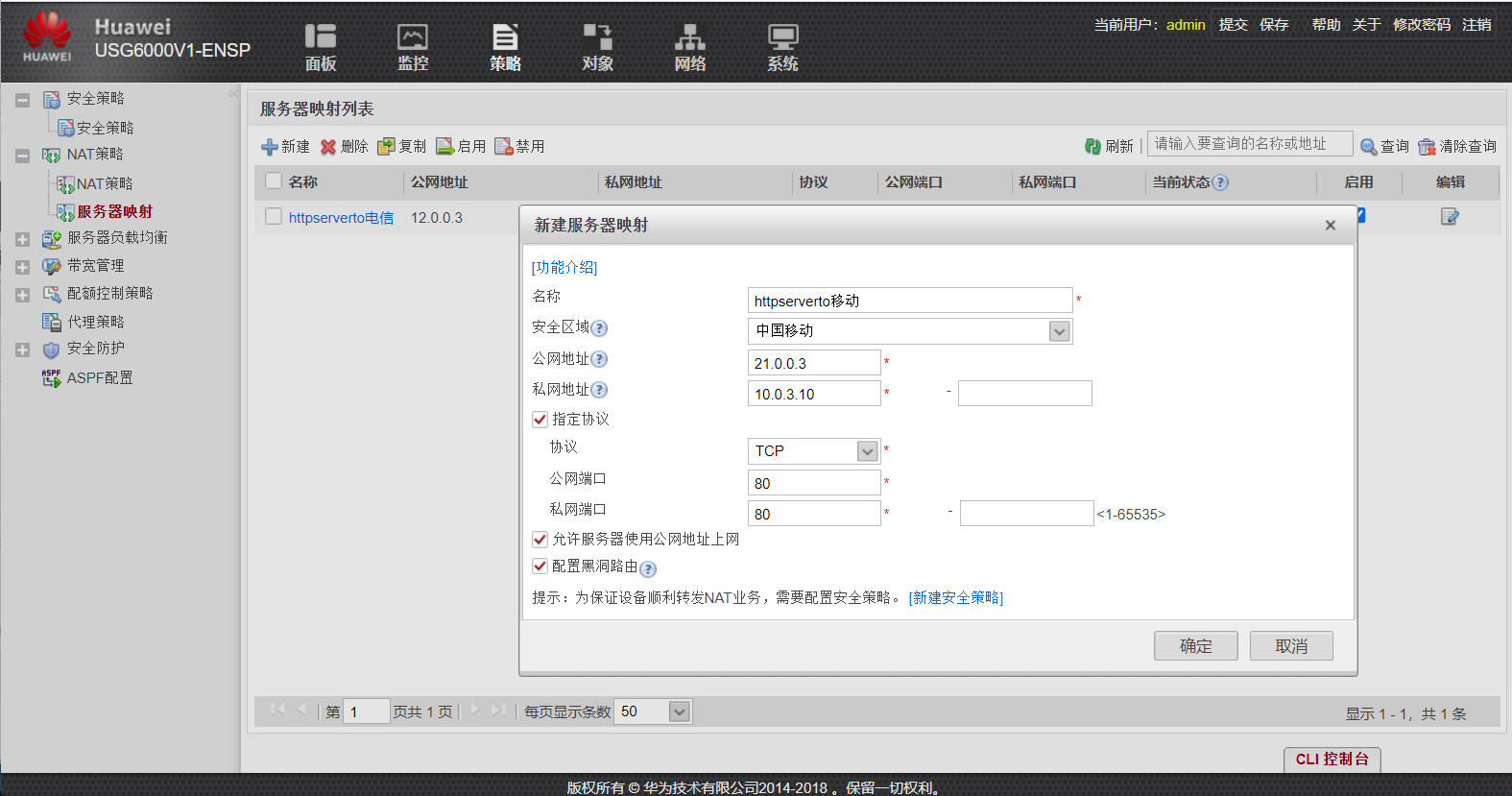Collapse the 安全策略 tree node
The width and height of the screenshot is (1512, 796).
point(22,100)
